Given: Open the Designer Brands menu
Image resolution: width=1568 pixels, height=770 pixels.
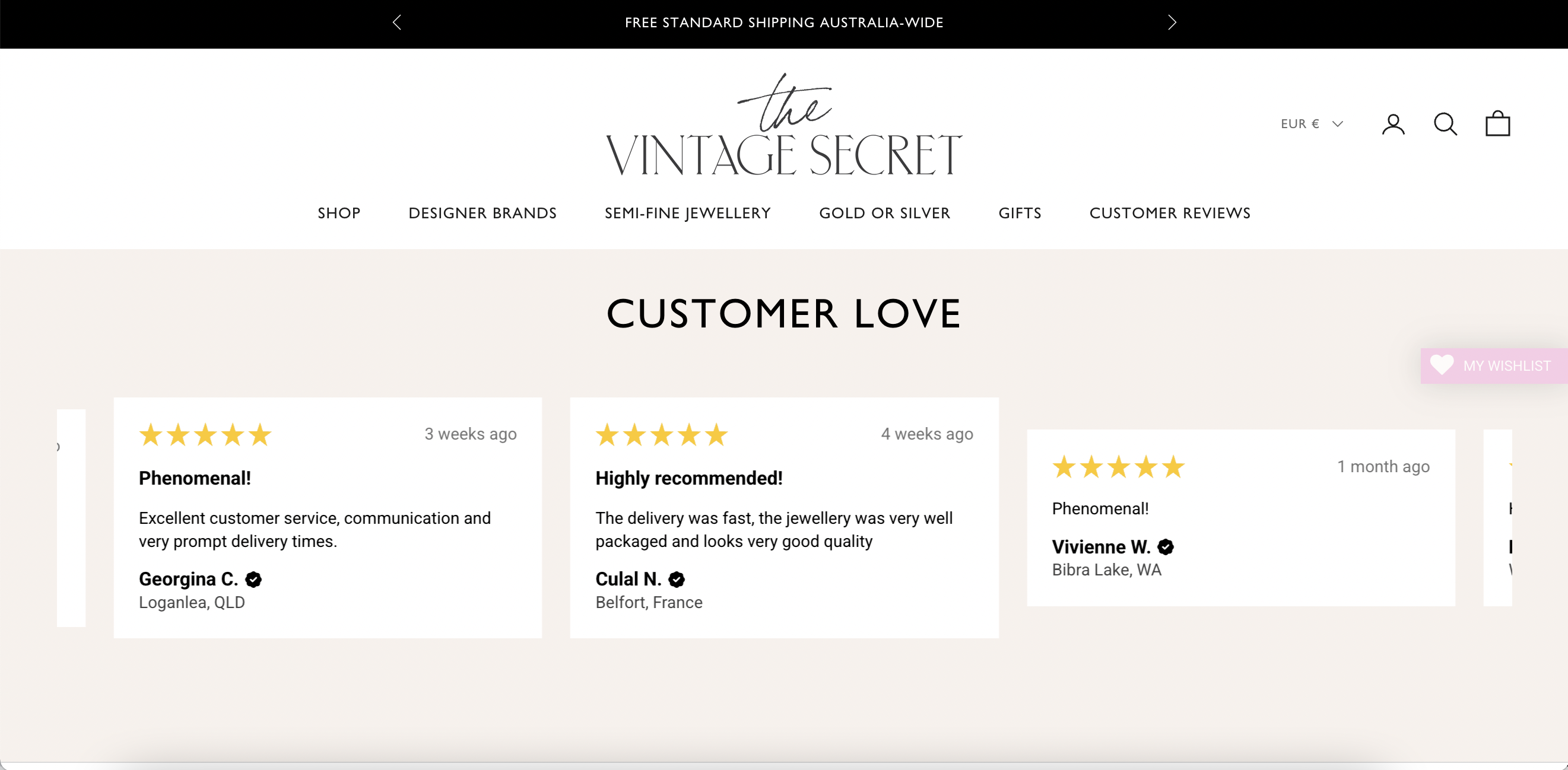Looking at the screenshot, I should [x=482, y=213].
